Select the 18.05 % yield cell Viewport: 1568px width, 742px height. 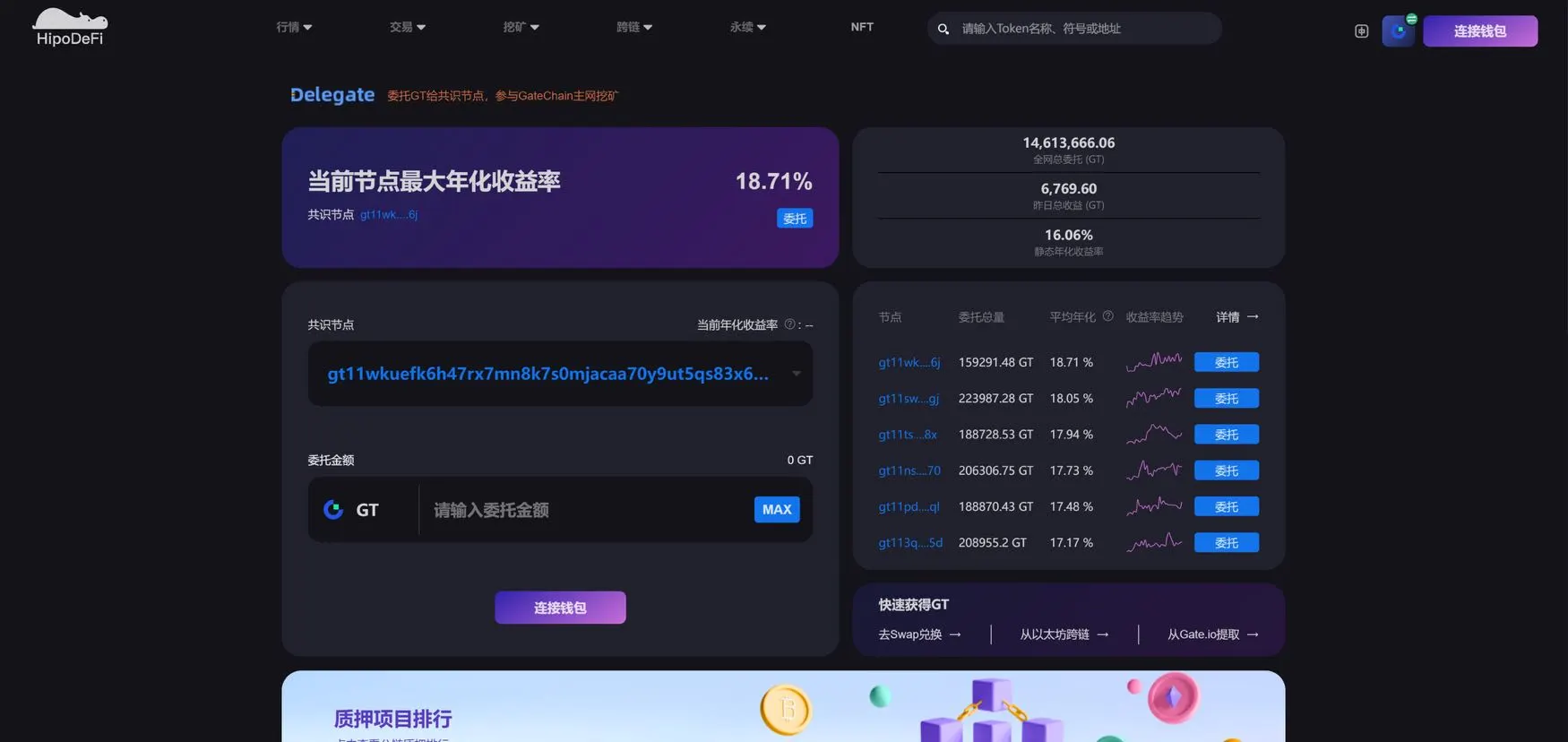point(1072,398)
